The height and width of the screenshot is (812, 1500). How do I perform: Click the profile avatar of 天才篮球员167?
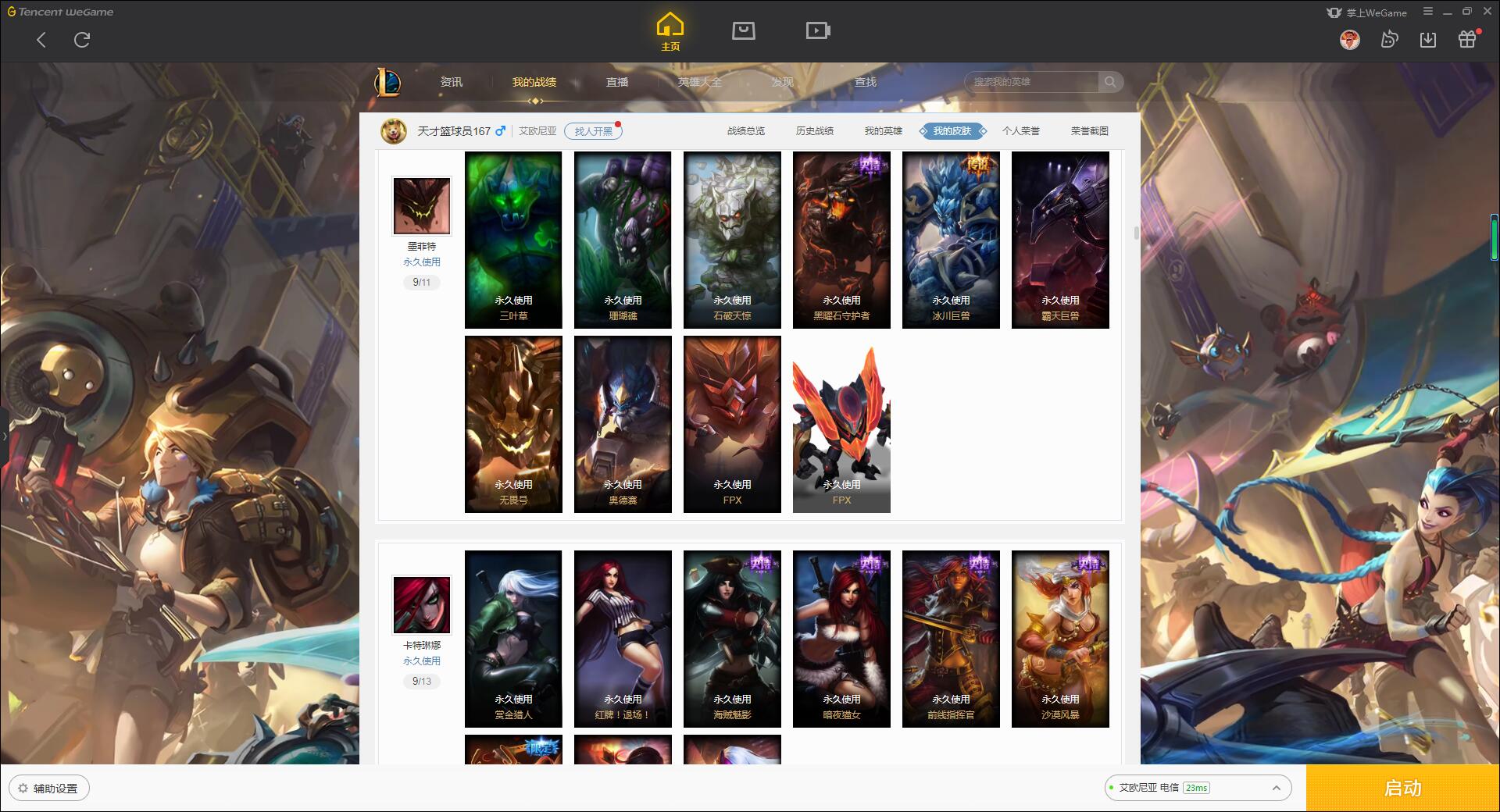(x=394, y=131)
